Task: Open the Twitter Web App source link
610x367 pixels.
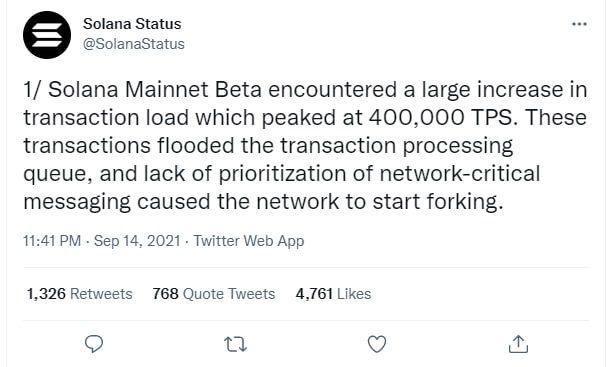Action: pyautogui.click(x=249, y=241)
